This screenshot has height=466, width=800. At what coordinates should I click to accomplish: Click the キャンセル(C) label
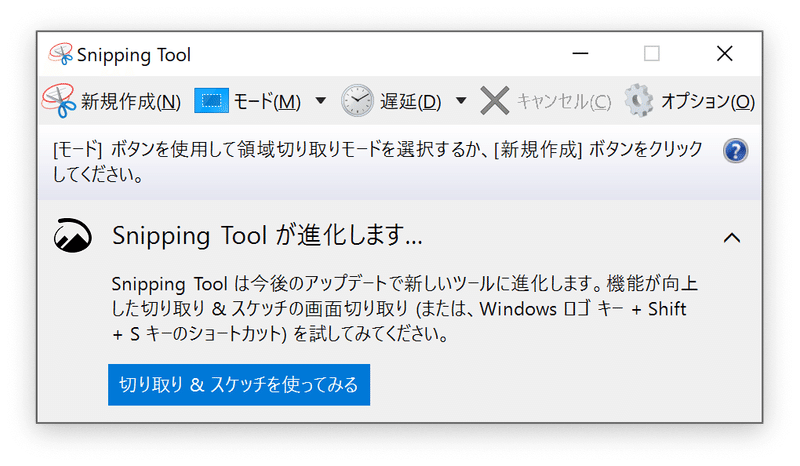point(564,102)
